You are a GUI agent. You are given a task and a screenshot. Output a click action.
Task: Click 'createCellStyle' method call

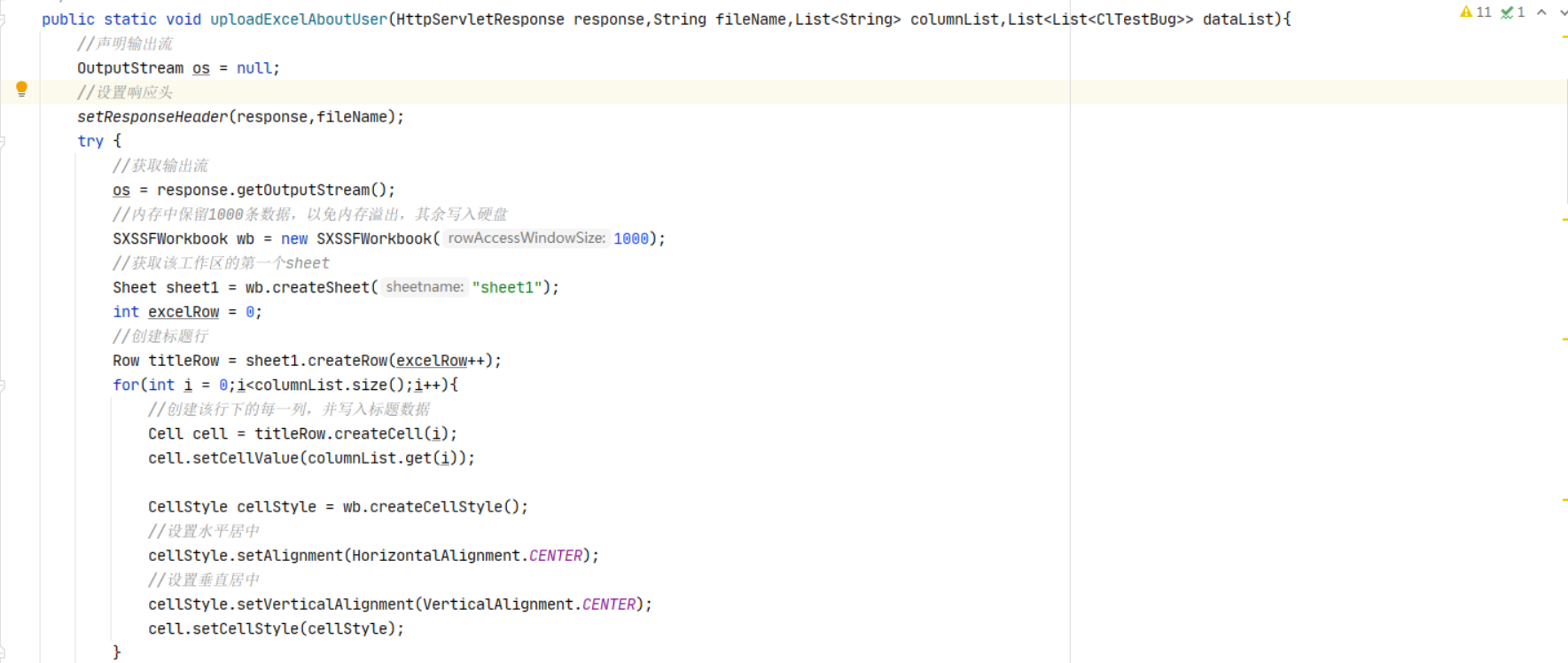pyautogui.click(x=436, y=507)
